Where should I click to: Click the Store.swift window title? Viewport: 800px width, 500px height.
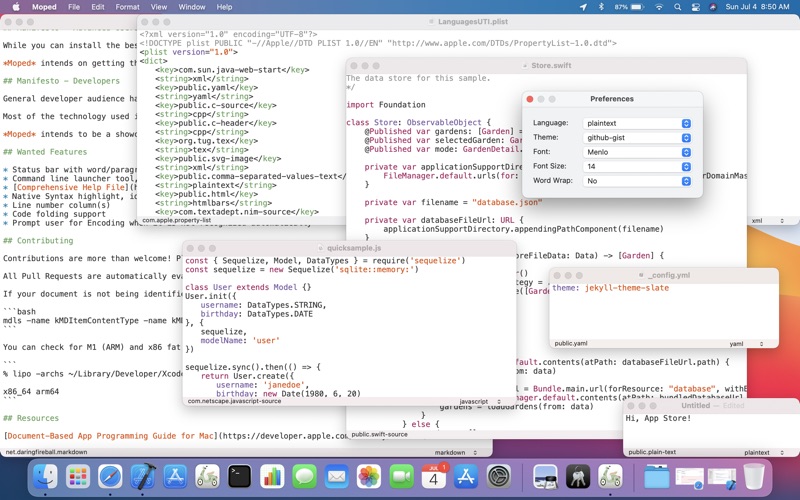pos(551,66)
